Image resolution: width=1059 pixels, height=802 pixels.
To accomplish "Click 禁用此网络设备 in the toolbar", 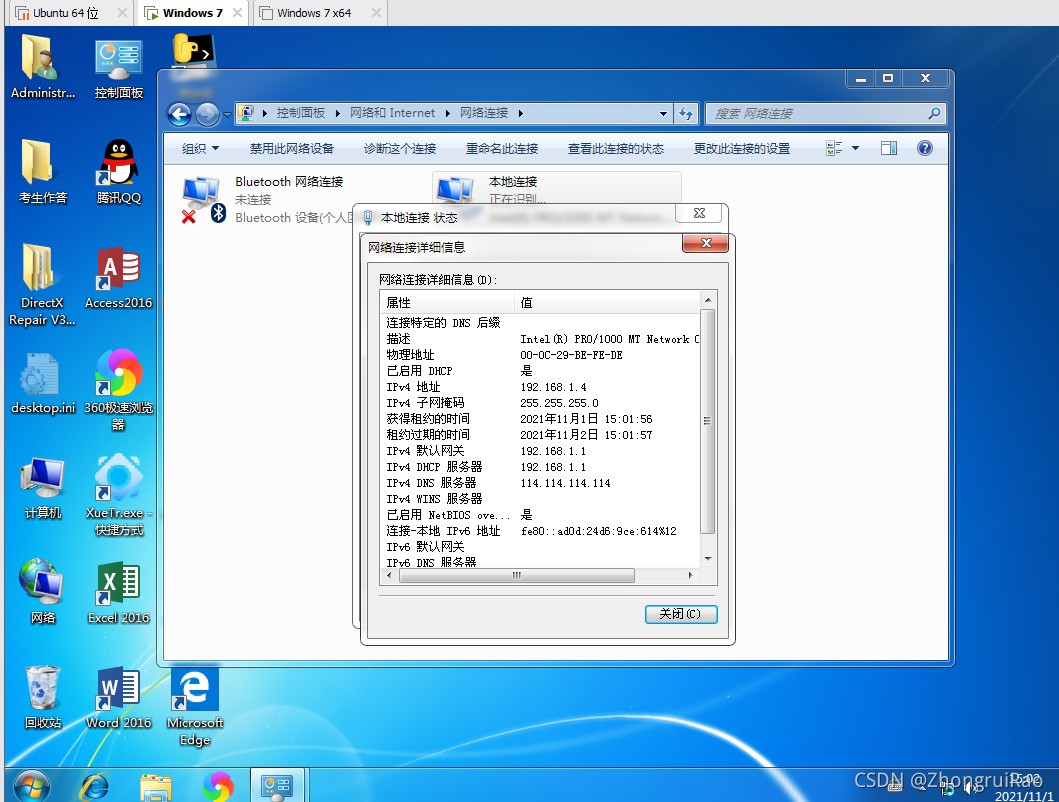I will tap(291, 149).
